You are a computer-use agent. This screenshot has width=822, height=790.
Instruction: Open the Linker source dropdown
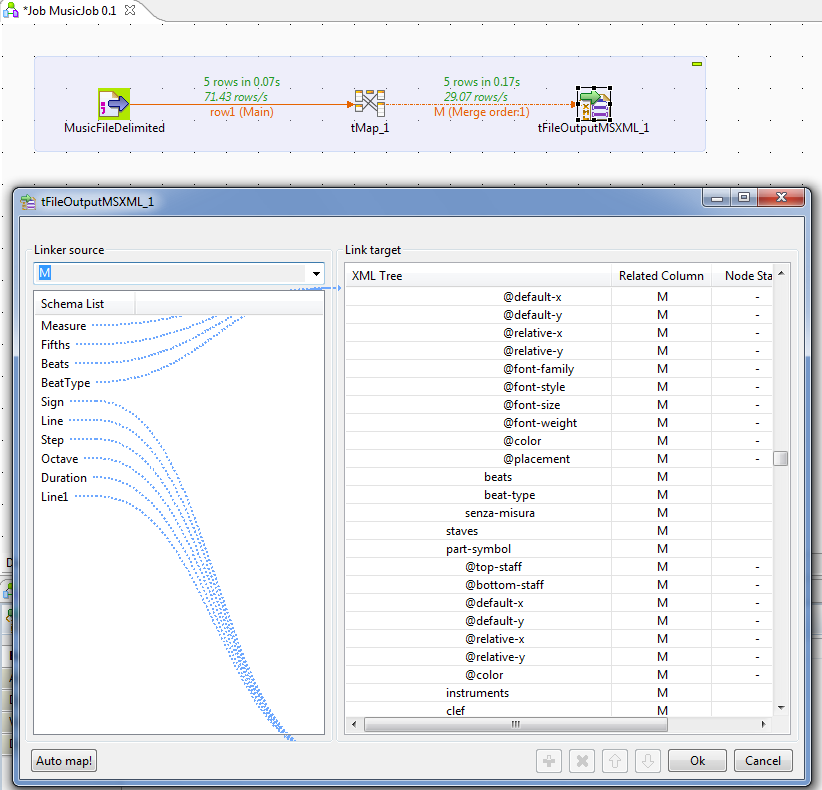coord(315,272)
